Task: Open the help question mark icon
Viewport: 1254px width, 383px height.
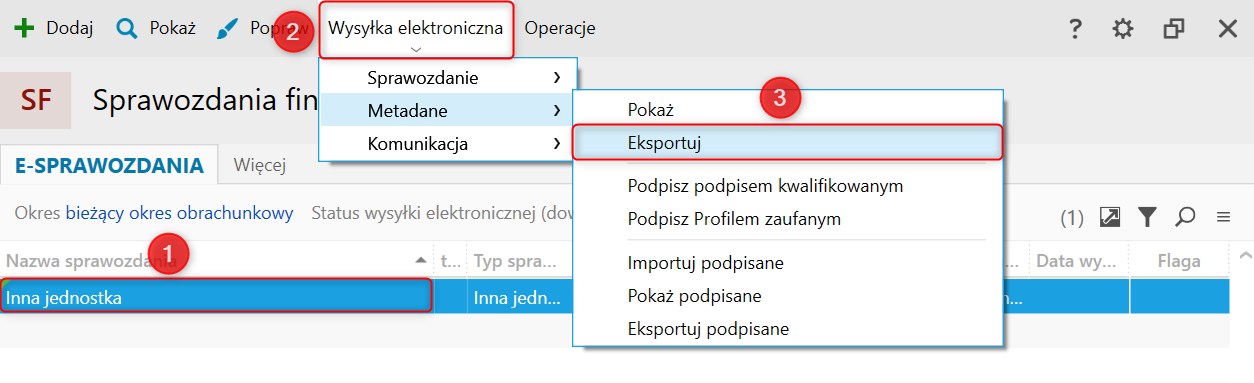Action: coord(1075,29)
